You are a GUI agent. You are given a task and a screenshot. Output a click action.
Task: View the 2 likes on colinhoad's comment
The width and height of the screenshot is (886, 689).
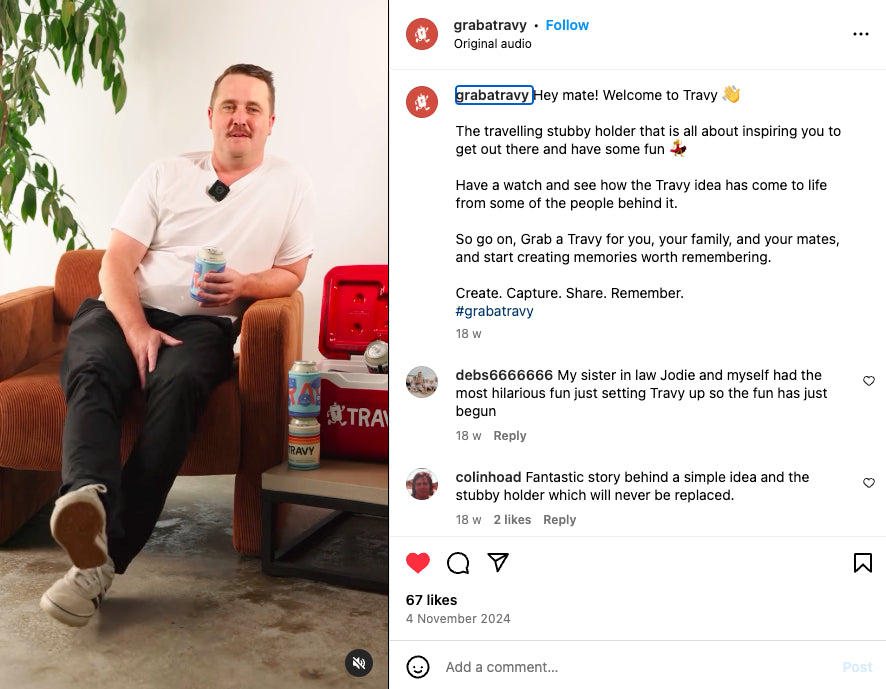click(x=512, y=519)
